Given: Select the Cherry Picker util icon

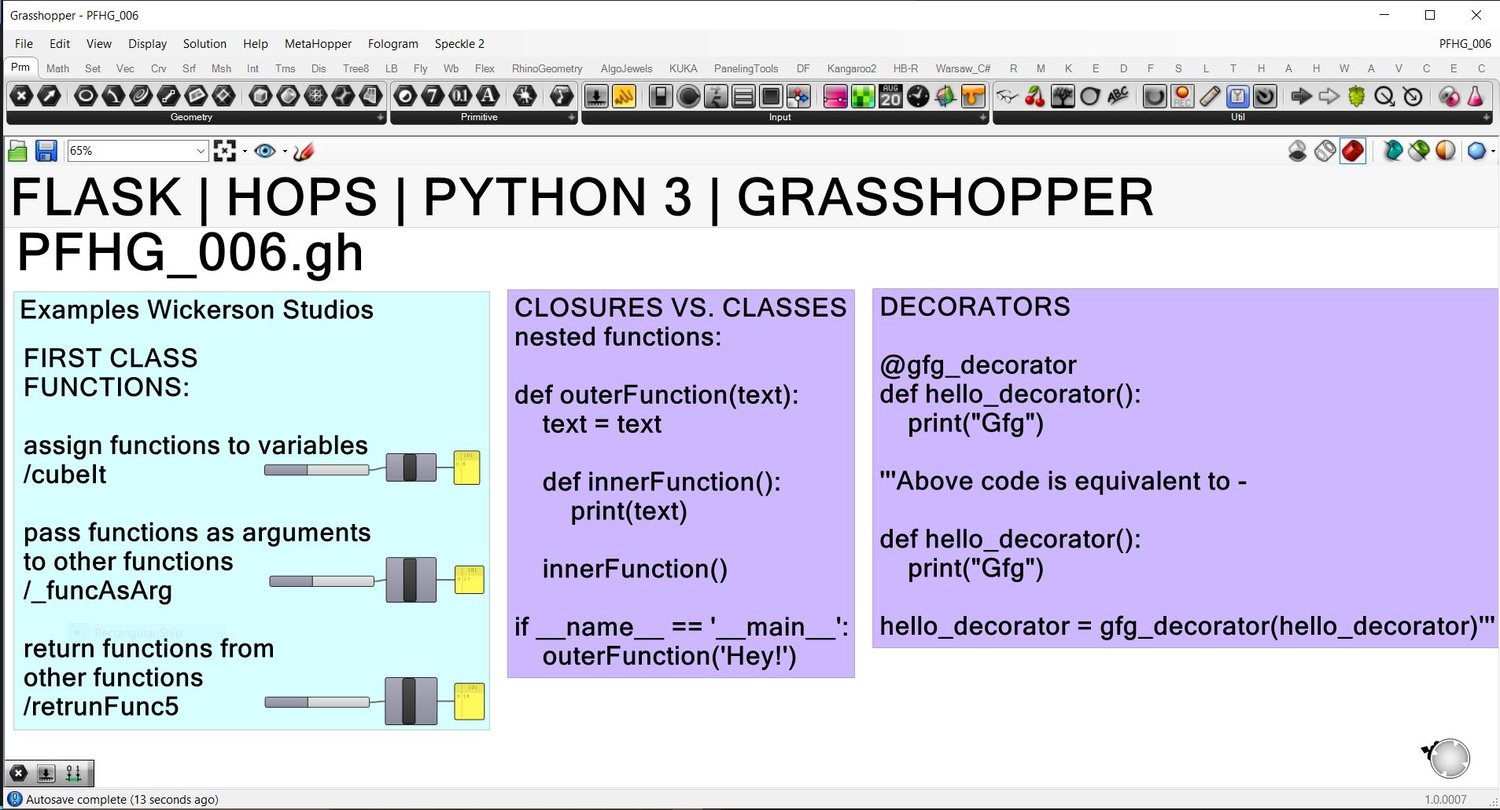Looking at the screenshot, I should [1035, 96].
